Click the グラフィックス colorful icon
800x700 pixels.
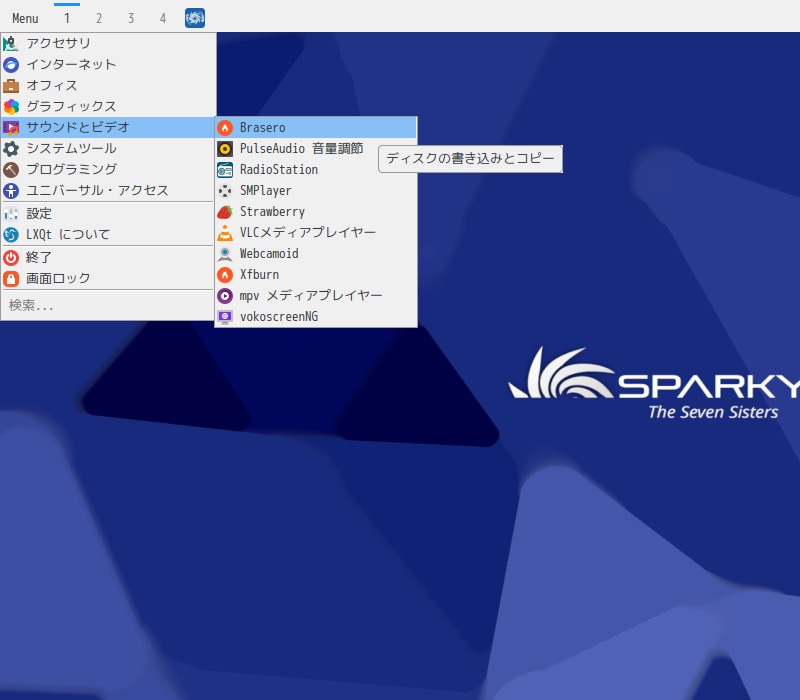(11, 106)
